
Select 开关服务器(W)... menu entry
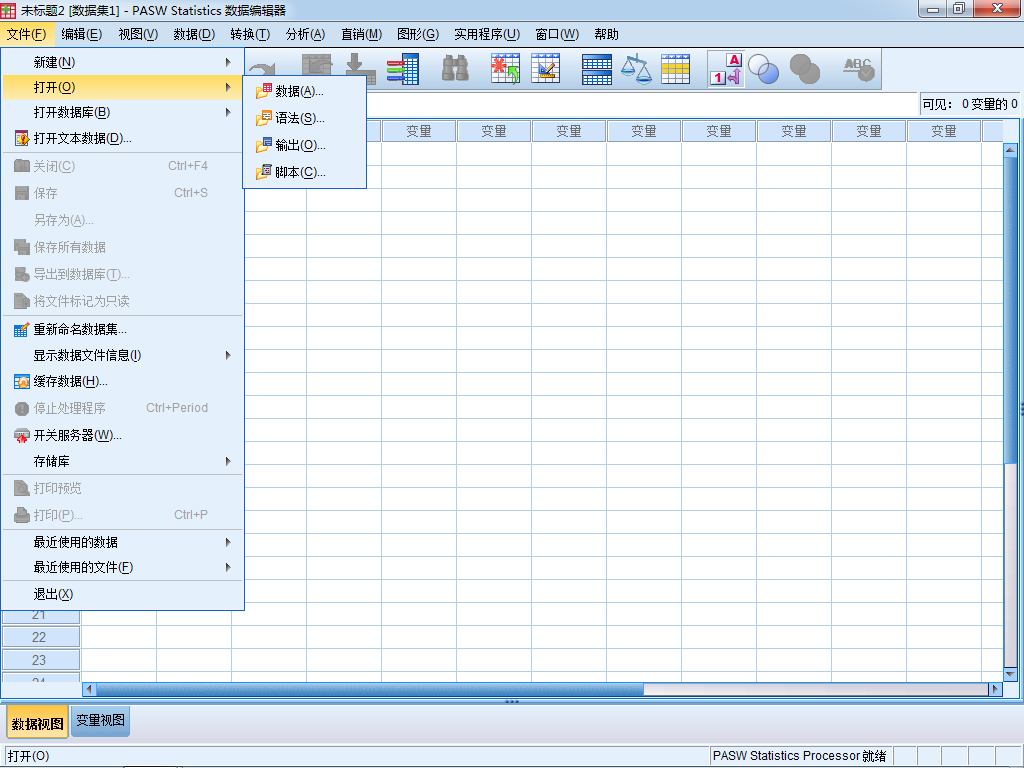tap(123, 436)
